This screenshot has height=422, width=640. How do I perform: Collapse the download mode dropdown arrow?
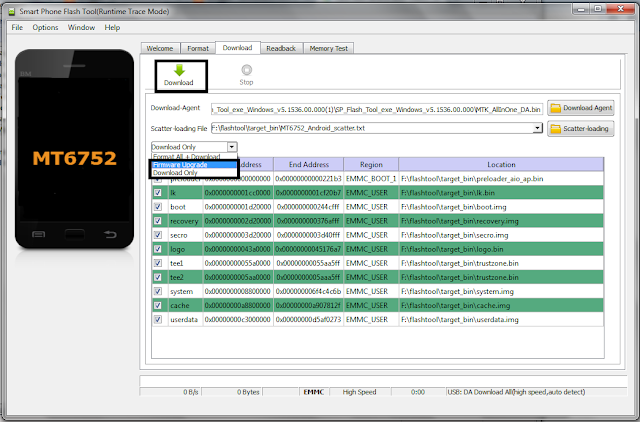232,147
